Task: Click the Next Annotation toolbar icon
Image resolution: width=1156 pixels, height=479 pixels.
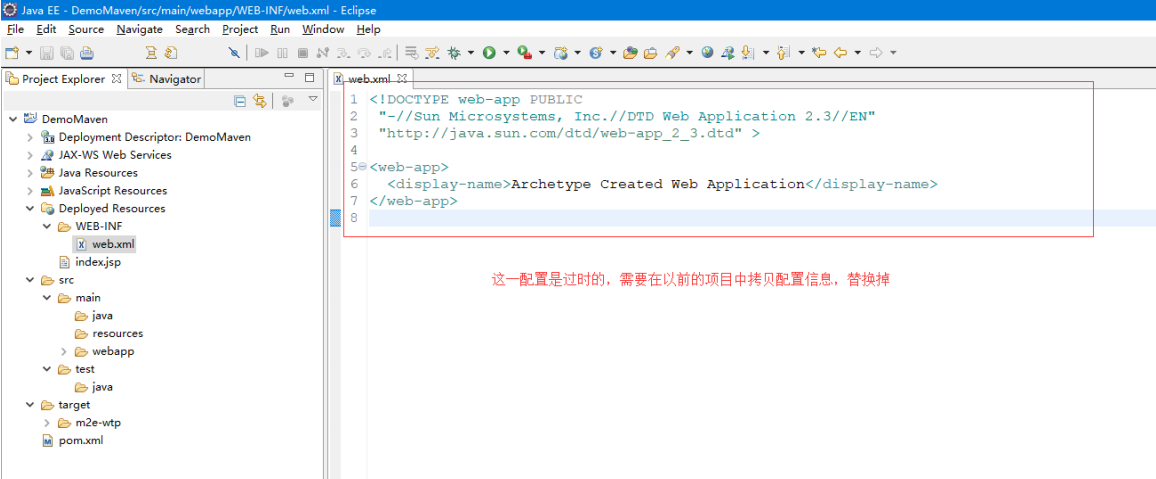Action: [748, 52]
